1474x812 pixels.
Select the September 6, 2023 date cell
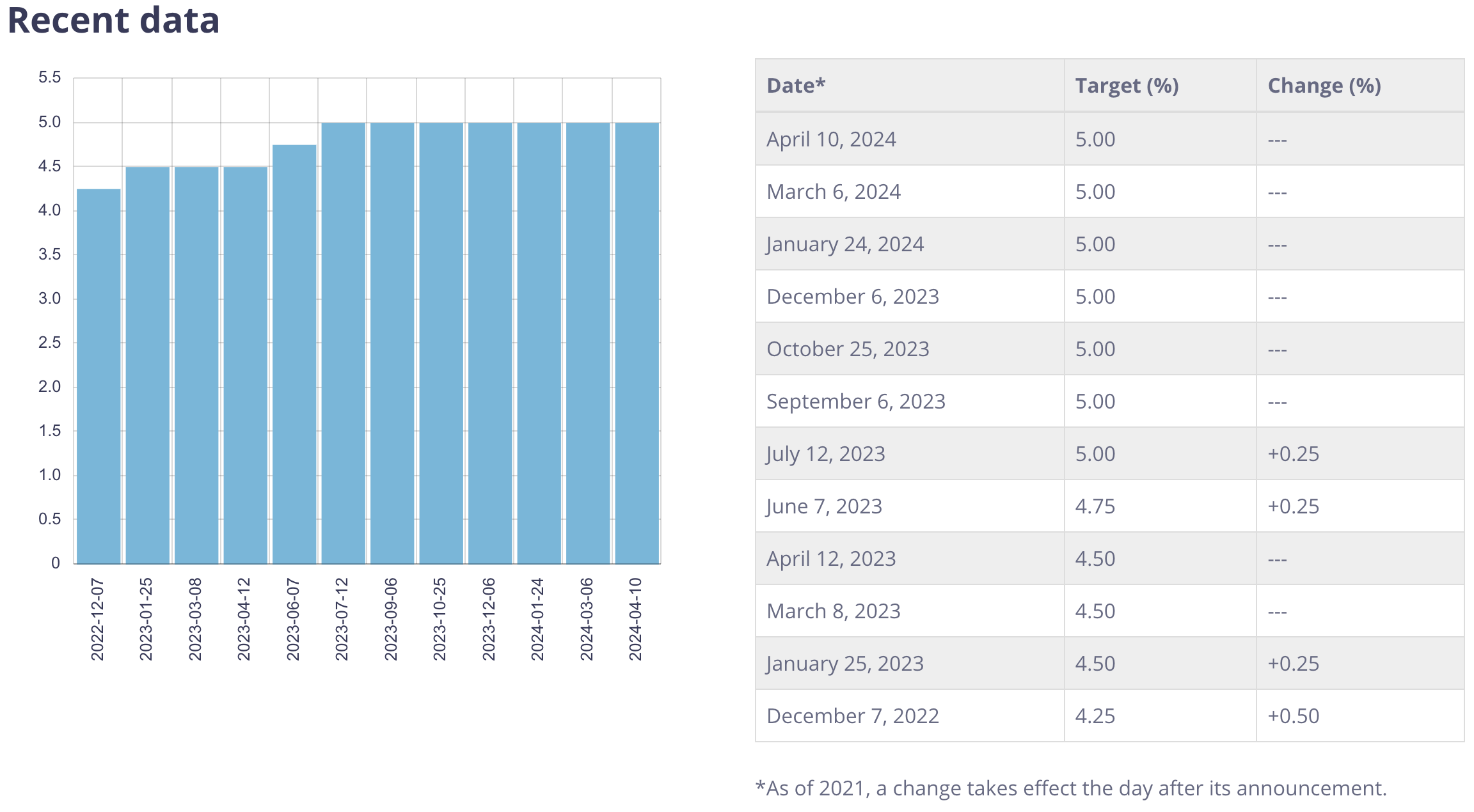pos(855,402)
